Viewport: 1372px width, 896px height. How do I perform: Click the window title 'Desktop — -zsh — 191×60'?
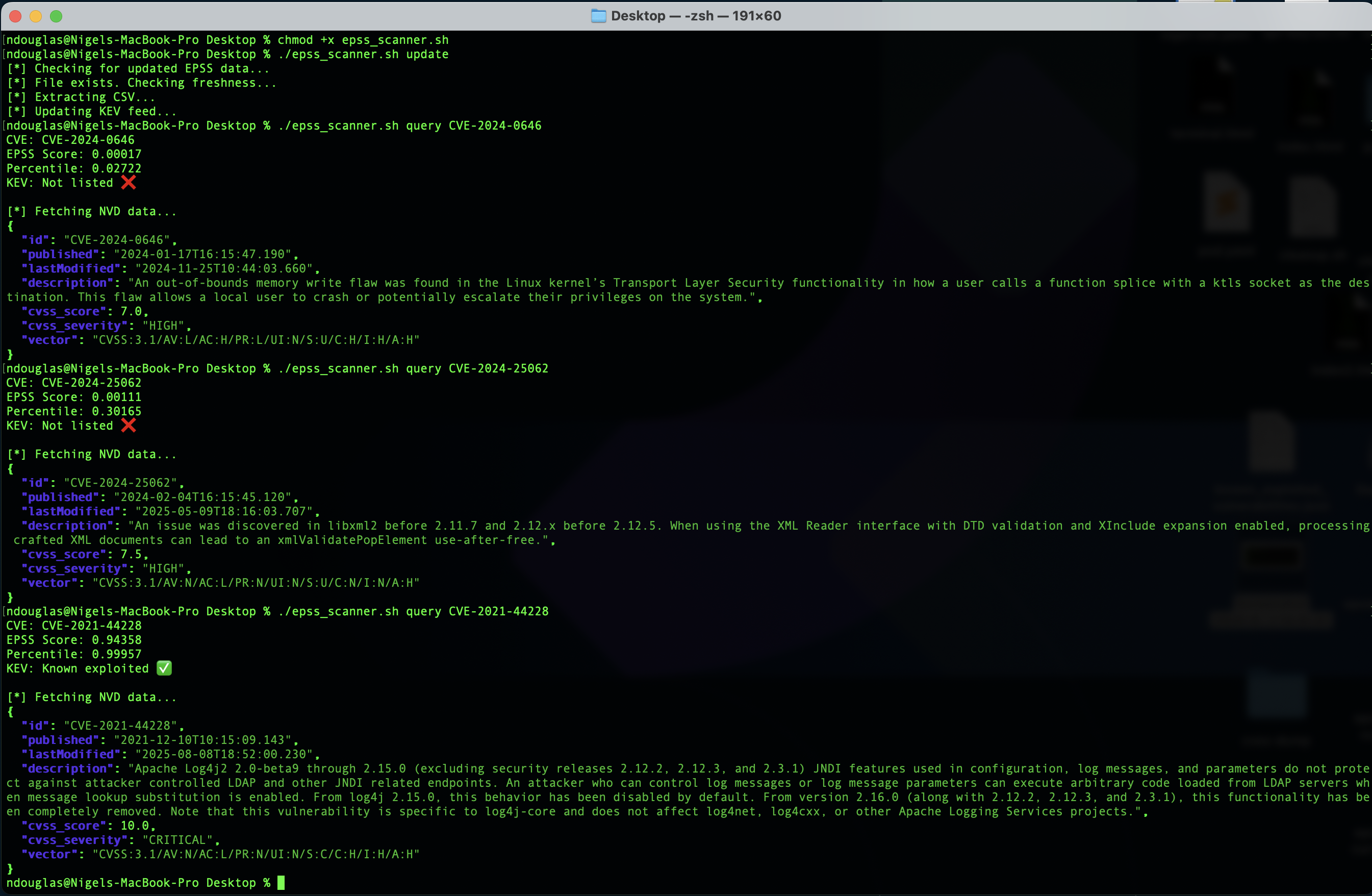click(696, 16)
